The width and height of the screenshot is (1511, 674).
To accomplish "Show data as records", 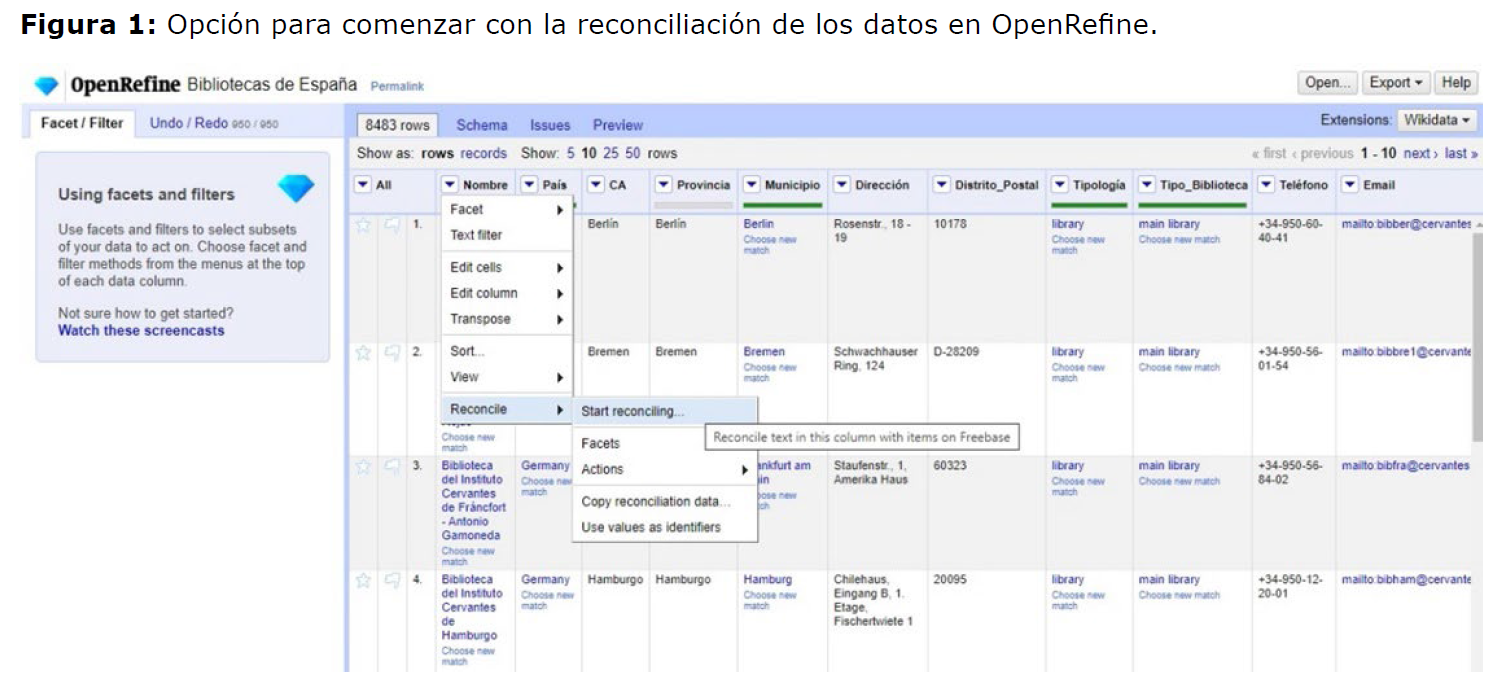I will click(484, 154).
